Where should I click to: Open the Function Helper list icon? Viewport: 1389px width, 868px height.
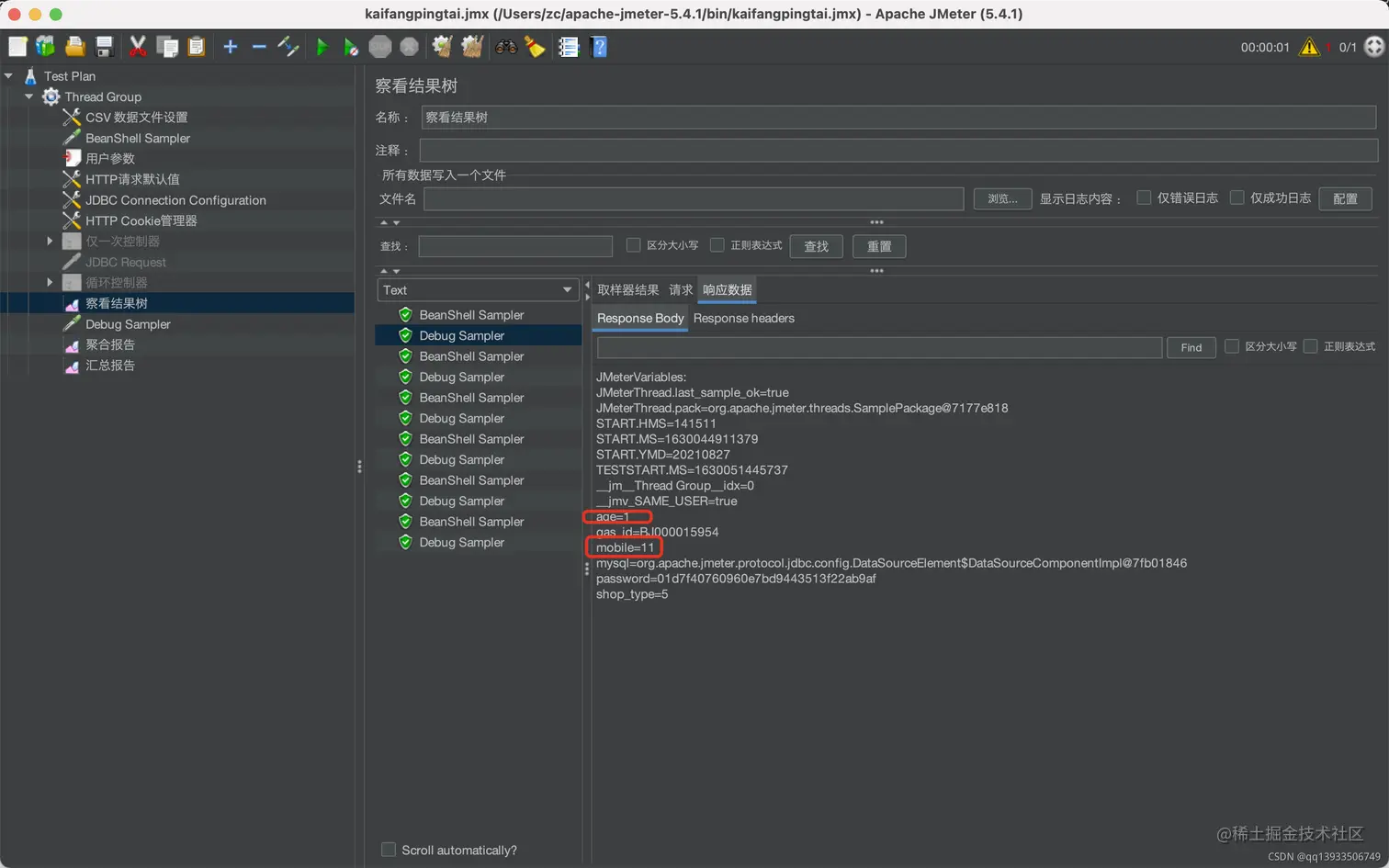[x=569, y=46]
